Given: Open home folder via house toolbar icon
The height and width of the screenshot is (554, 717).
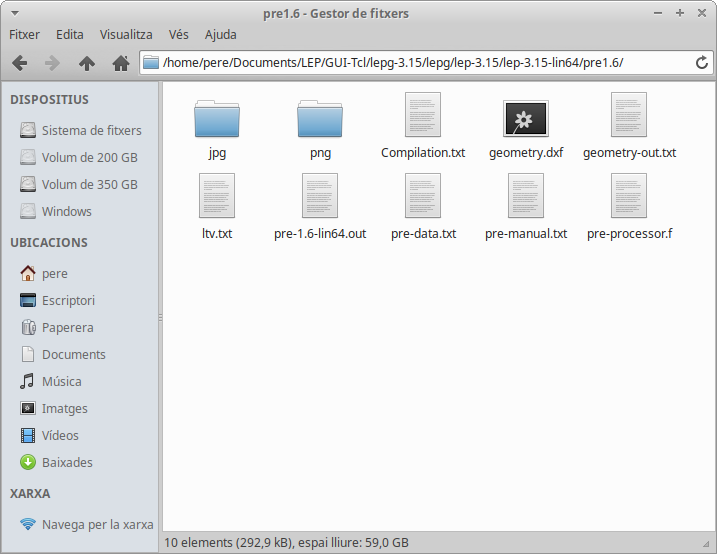Looking at the screenshot, I should point(121,63).
